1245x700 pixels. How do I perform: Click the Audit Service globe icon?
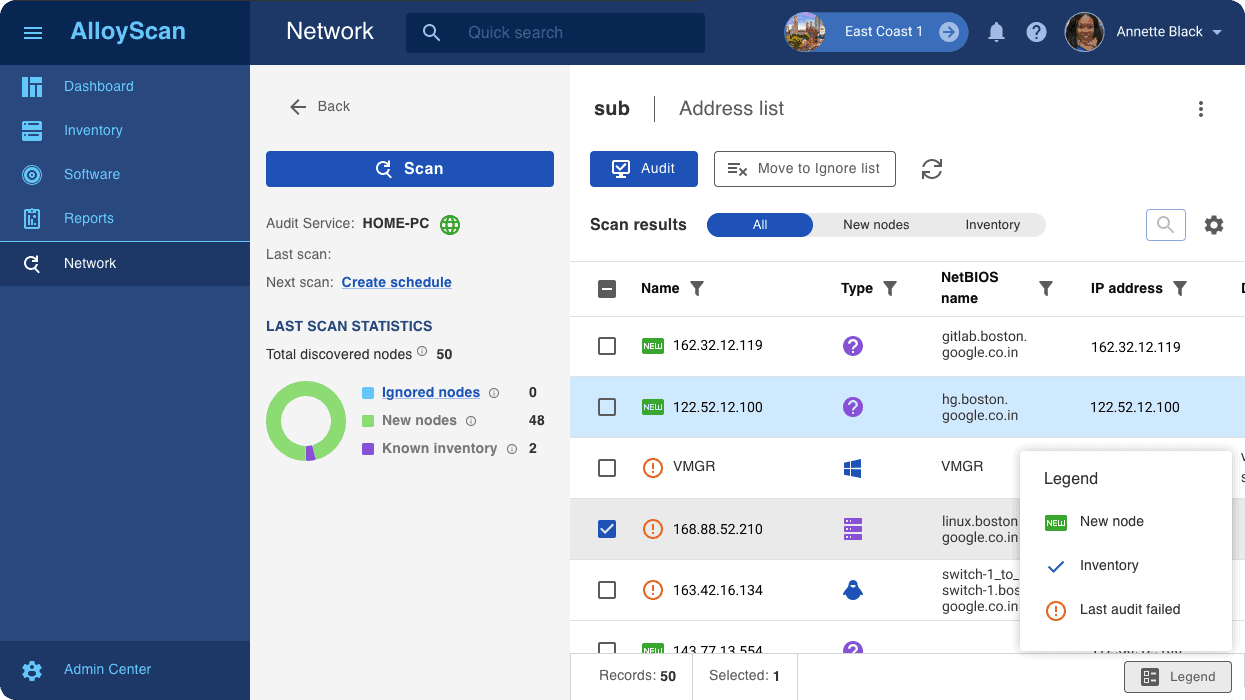click(x=450, y=224)
